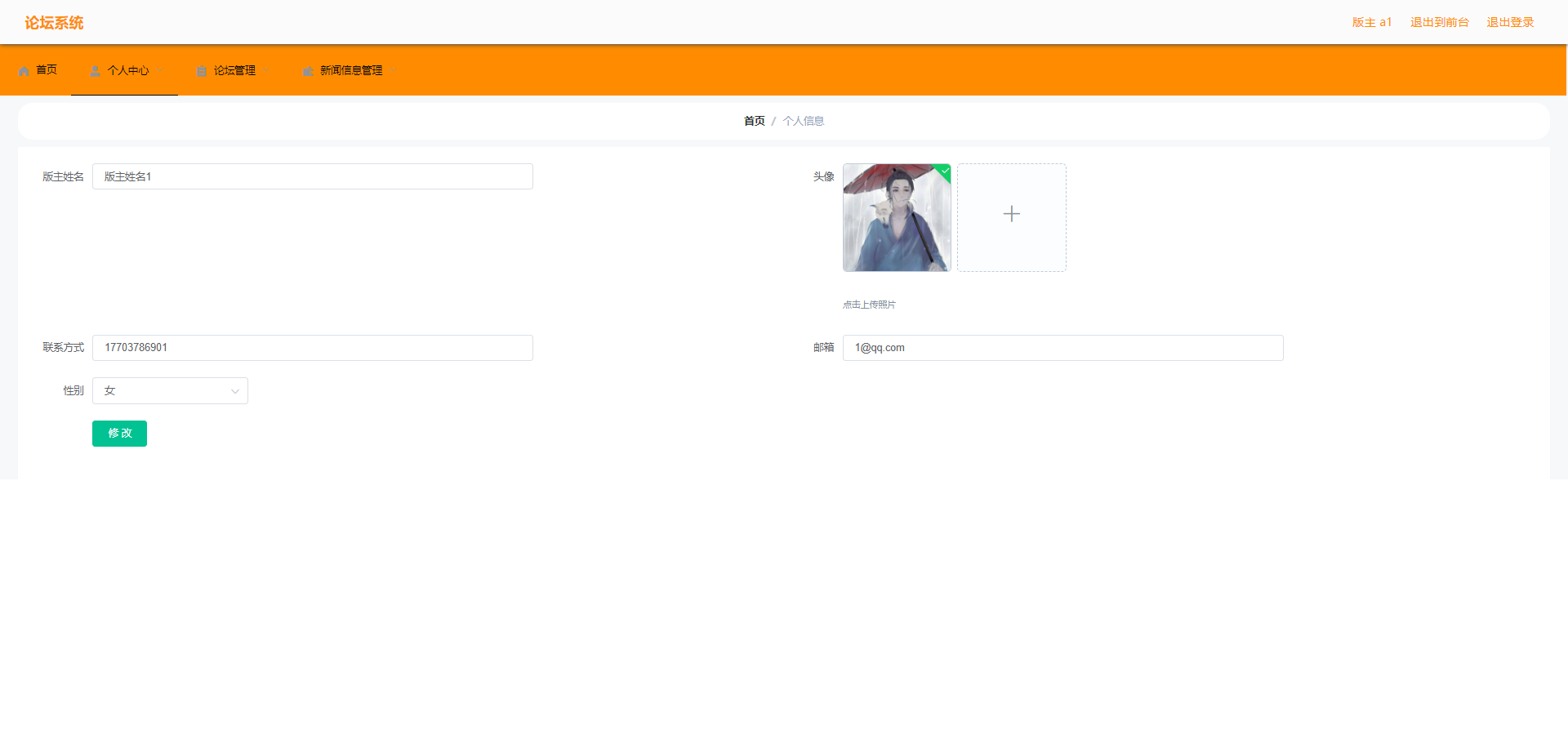Expand the 新闻信息管理 menu chevron
This screenshot has height=748, width=1568.
[393, 71]
